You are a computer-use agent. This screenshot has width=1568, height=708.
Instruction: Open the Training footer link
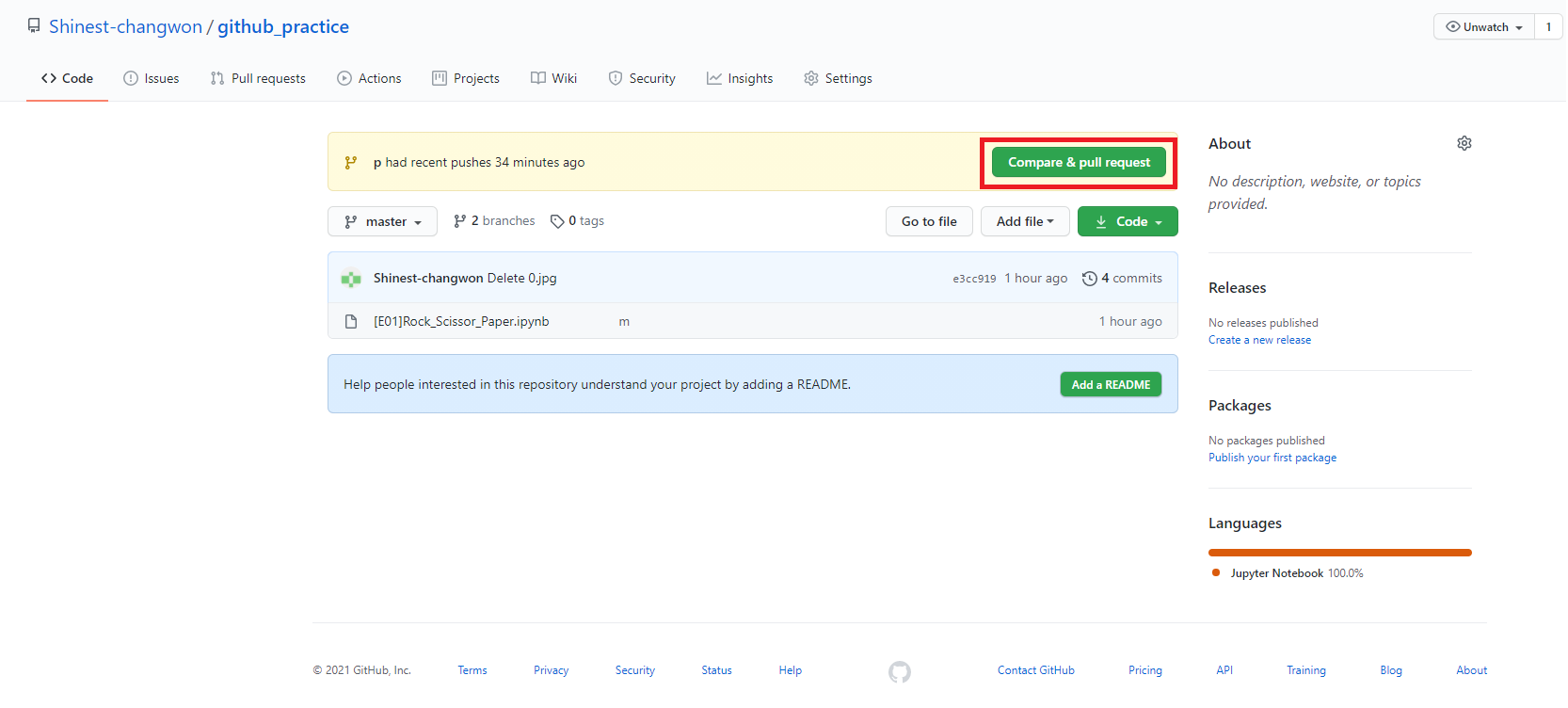tap(1305, 670)
